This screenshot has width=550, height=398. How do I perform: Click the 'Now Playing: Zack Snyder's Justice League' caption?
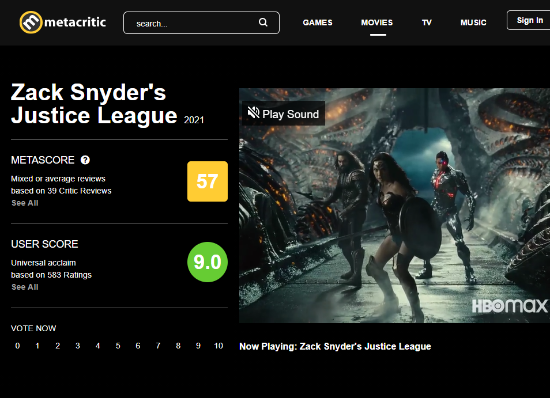pyautogui.click(x=335, y=346)
